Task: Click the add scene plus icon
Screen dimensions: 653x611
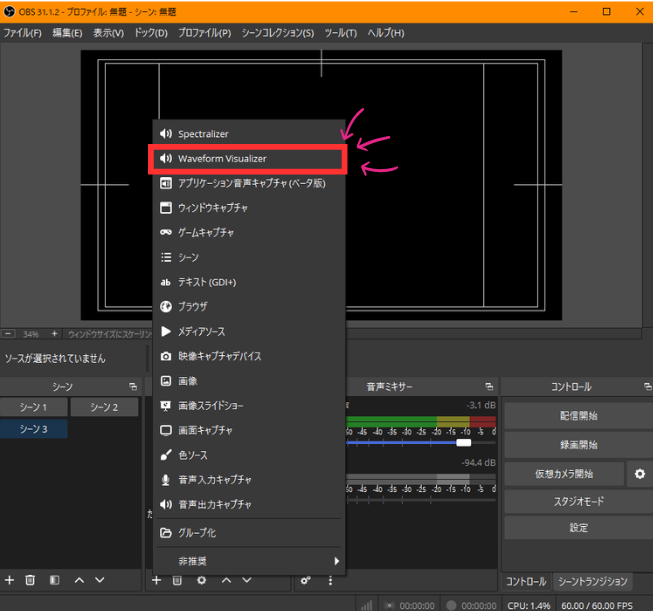Action: click(10, 580)
